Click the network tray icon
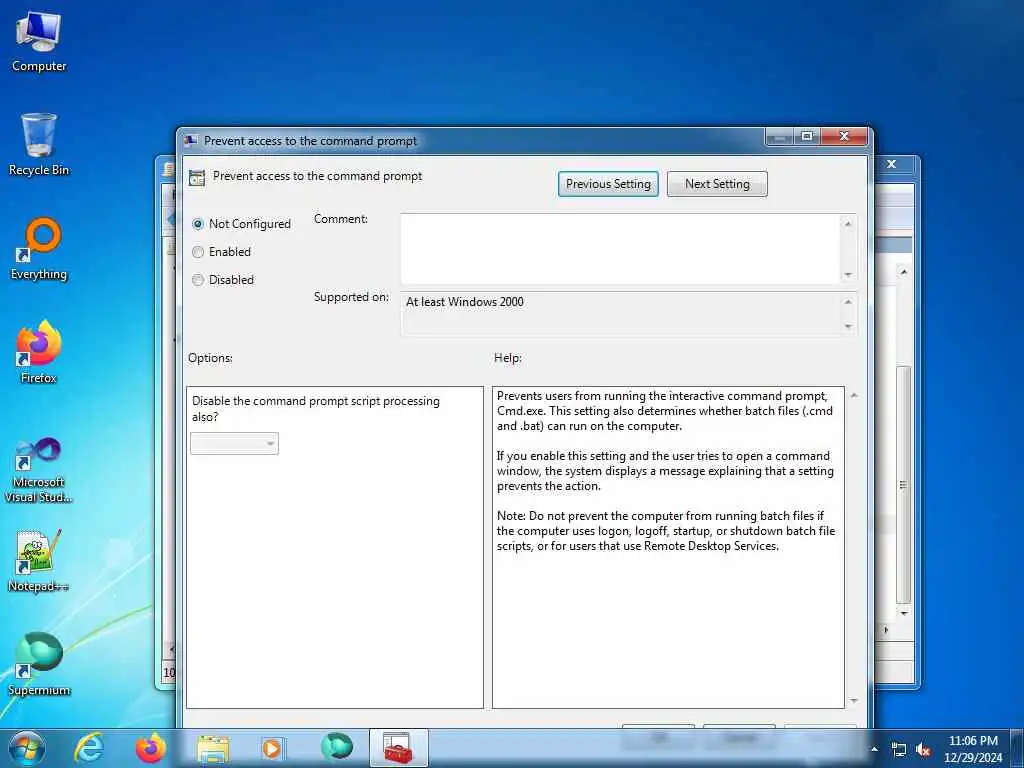The width and height of the screenshot is (1024, 768). point(899,750)
